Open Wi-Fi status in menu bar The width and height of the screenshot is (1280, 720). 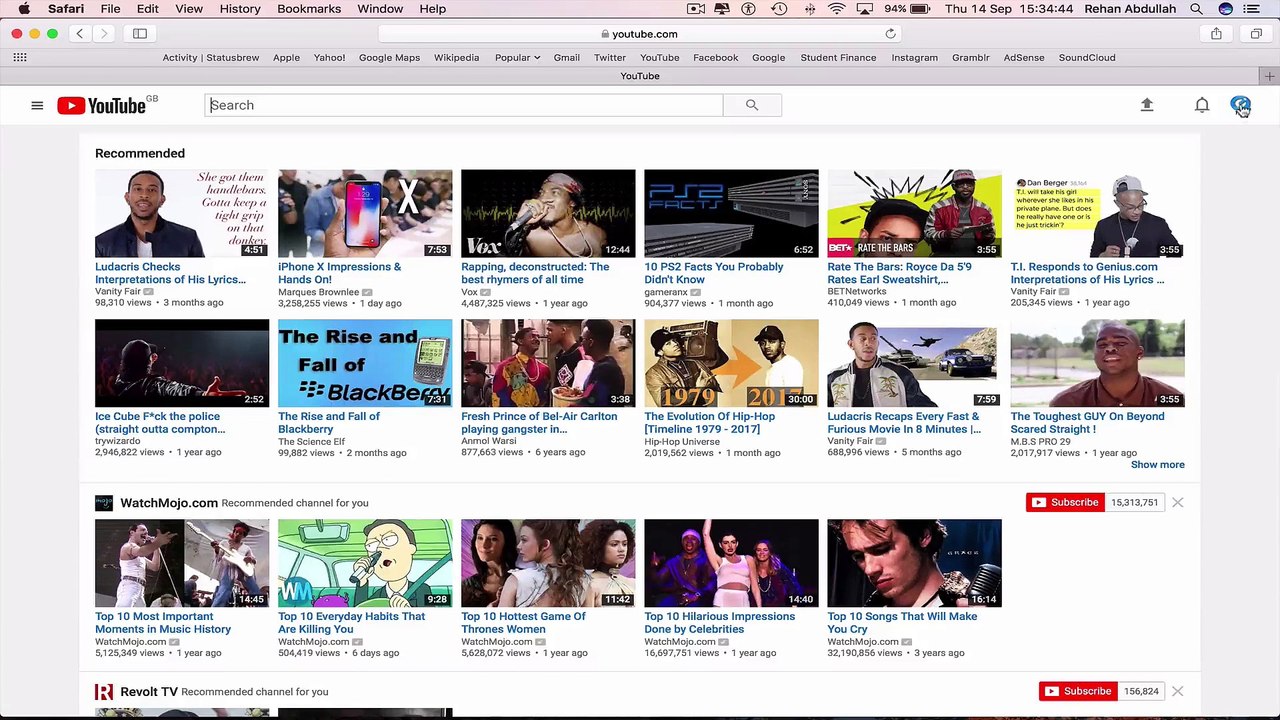click(837, 9)
